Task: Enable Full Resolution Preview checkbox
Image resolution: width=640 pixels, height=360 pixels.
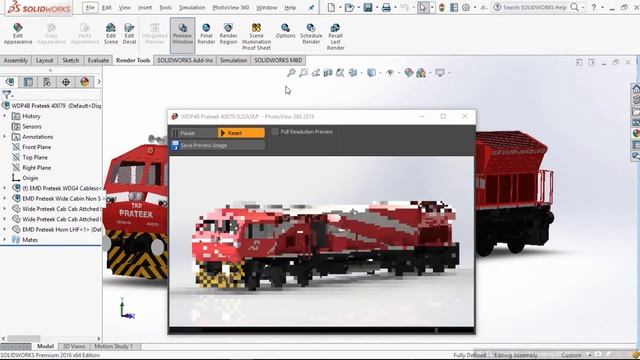Action: pos(275,131)
